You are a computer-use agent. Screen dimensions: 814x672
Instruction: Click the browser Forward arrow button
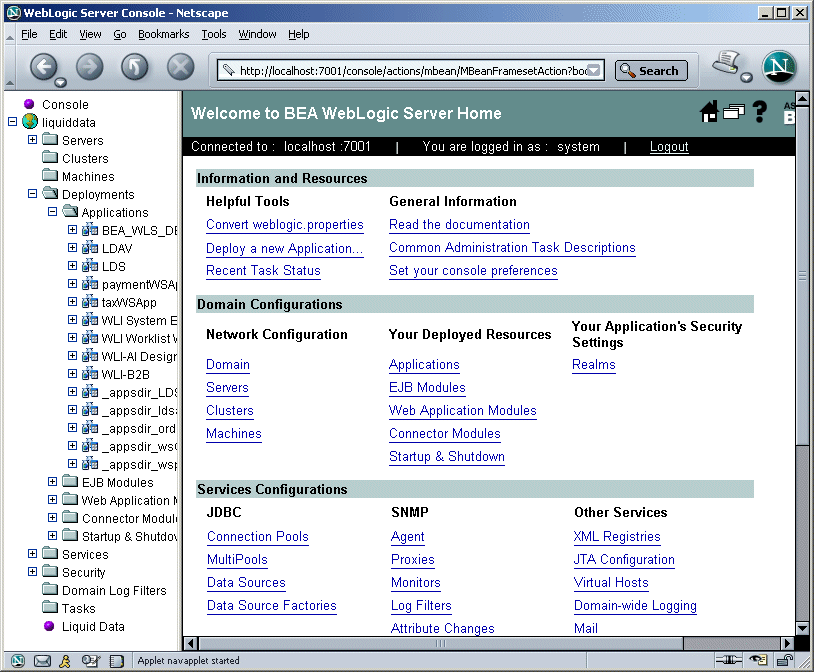point(89,68)
